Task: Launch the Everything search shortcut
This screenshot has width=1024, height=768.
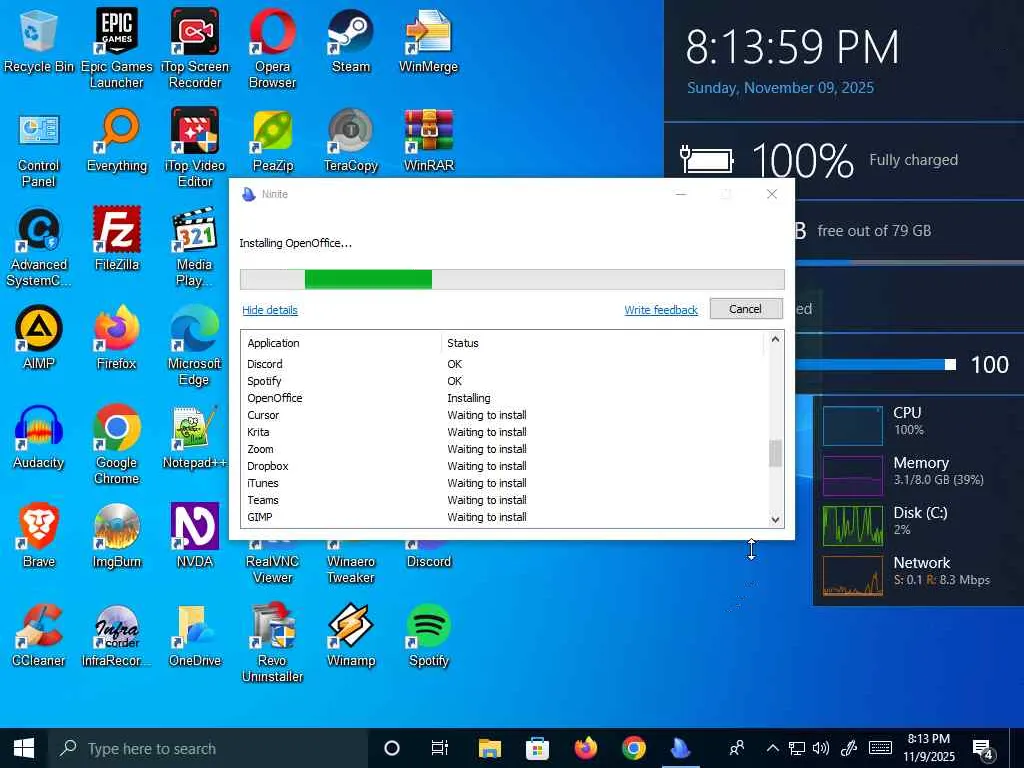Action: tap(117, 141)
